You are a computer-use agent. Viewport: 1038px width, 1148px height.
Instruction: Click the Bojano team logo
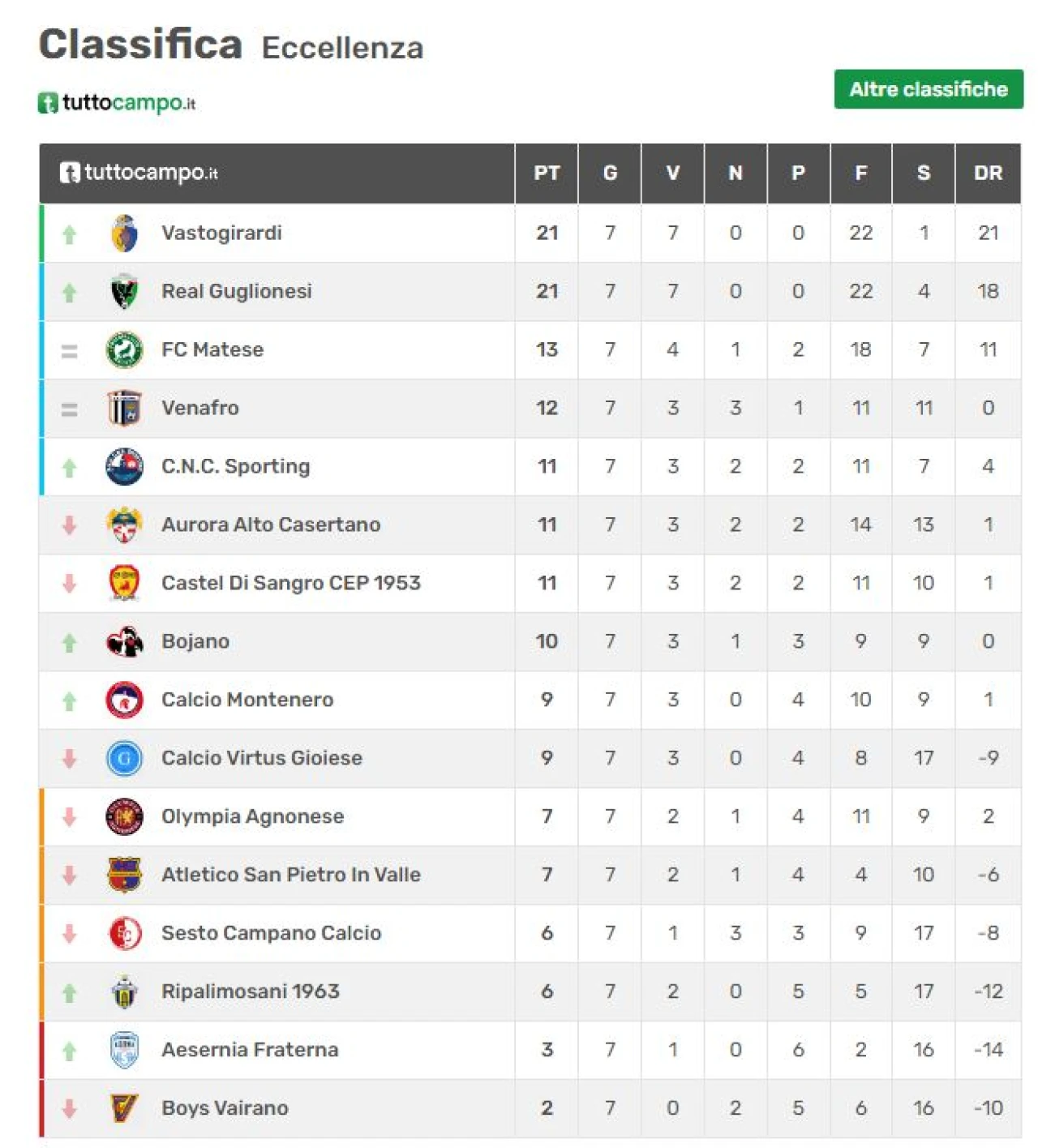coord(124,642)
